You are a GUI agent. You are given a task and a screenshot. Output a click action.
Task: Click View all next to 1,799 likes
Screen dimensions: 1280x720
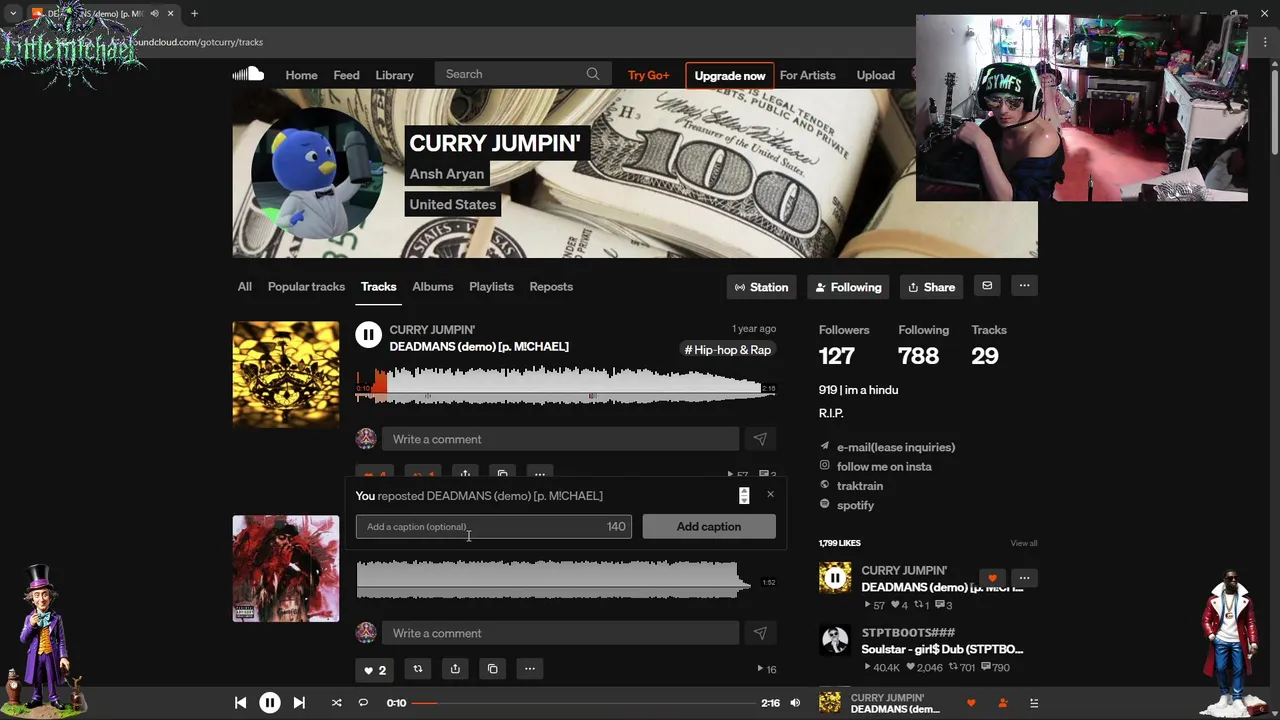(1023, 543)
